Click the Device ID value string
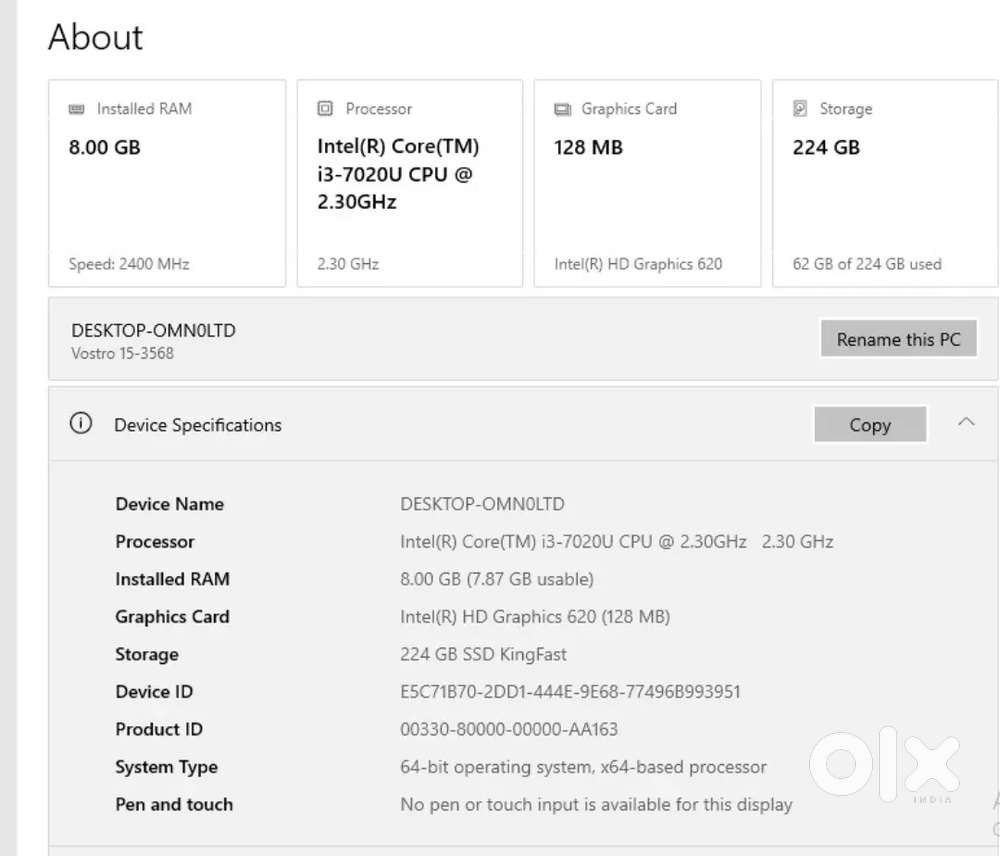The image size is (1000, 856). (570, 692)
